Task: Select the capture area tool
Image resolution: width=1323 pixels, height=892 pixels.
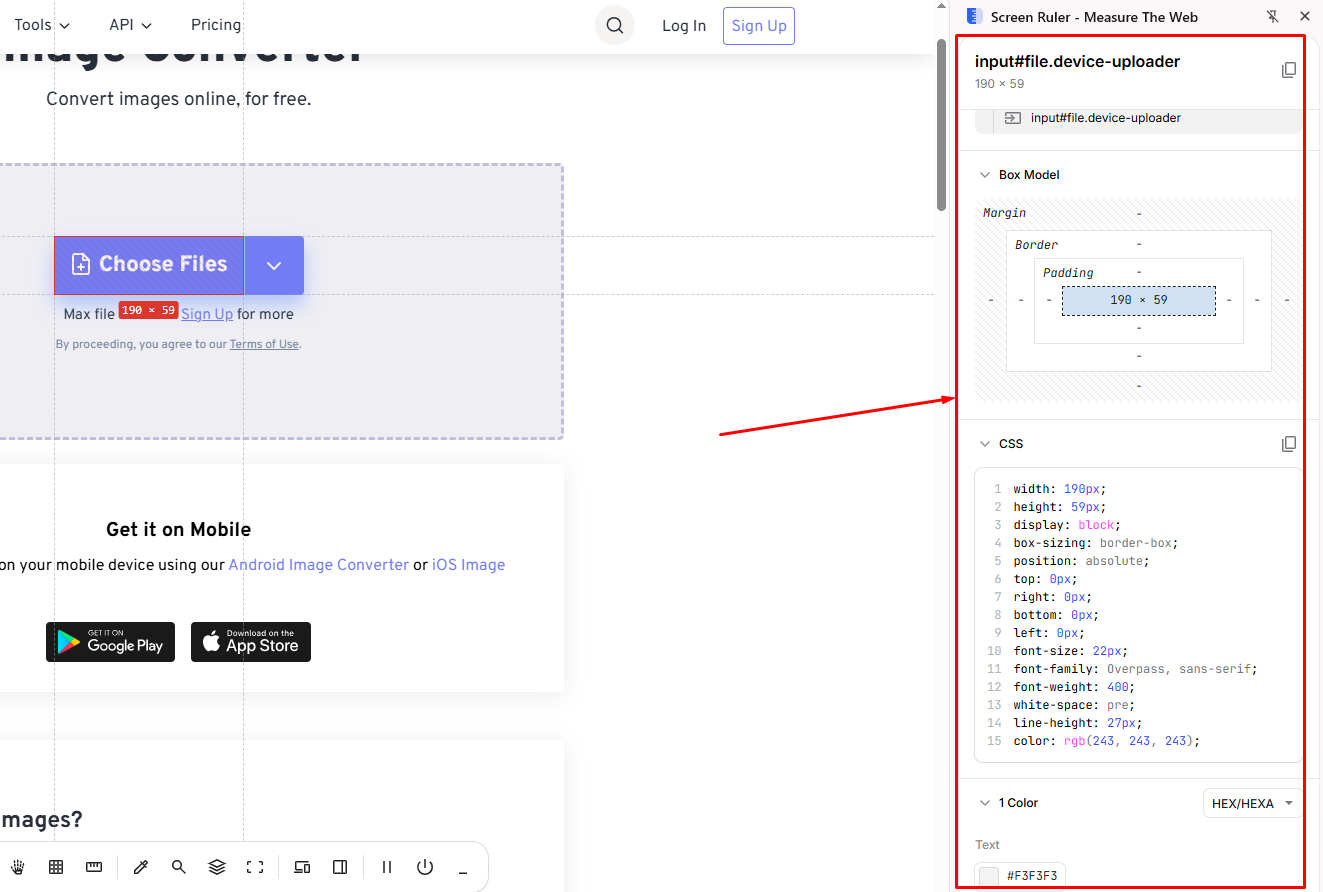Action: [x=255, y=867]
